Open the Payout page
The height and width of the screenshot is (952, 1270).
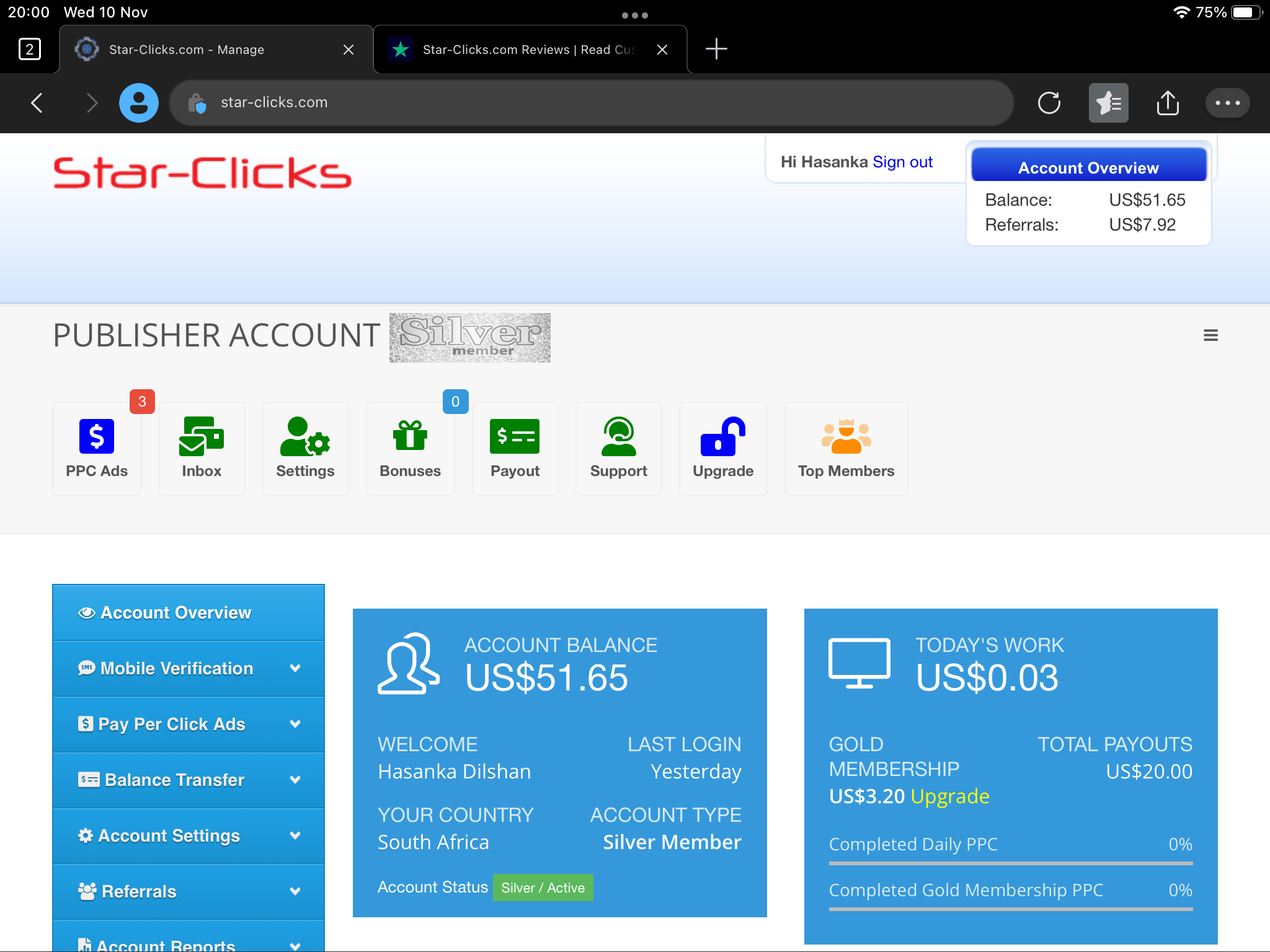[515, 447]
